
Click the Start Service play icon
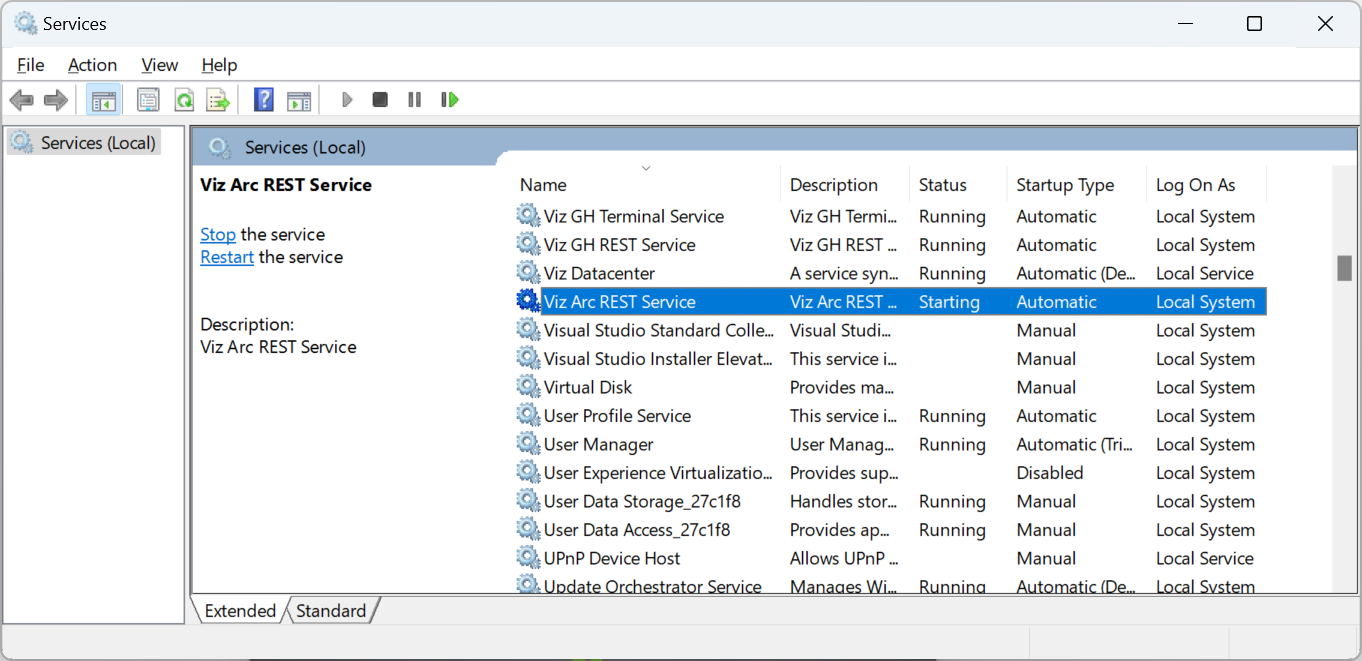(347, 100)
